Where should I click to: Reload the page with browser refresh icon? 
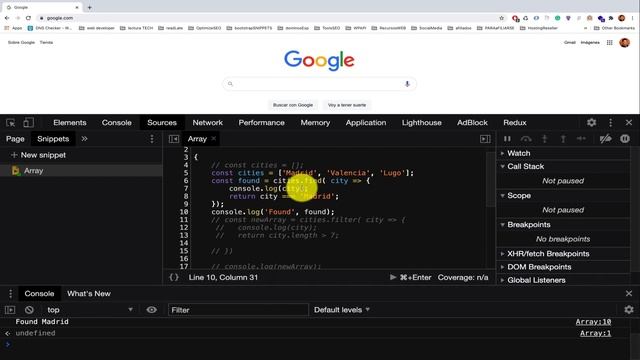pos(28,18)
